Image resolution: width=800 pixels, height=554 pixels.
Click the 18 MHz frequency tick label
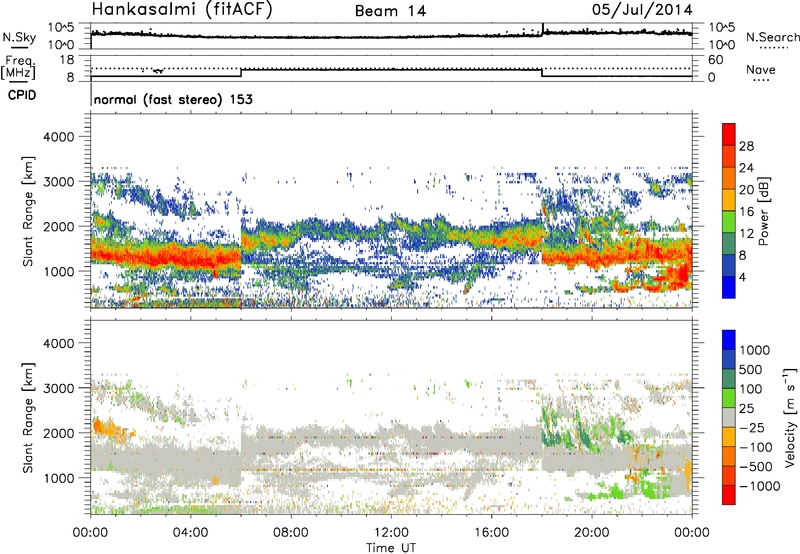pyautogui.click(x=66, y=60)
